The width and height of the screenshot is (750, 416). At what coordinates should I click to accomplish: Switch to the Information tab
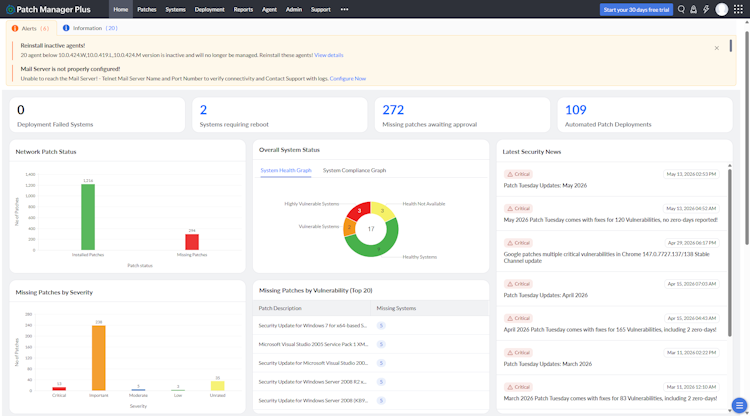(x=90, y=28)
